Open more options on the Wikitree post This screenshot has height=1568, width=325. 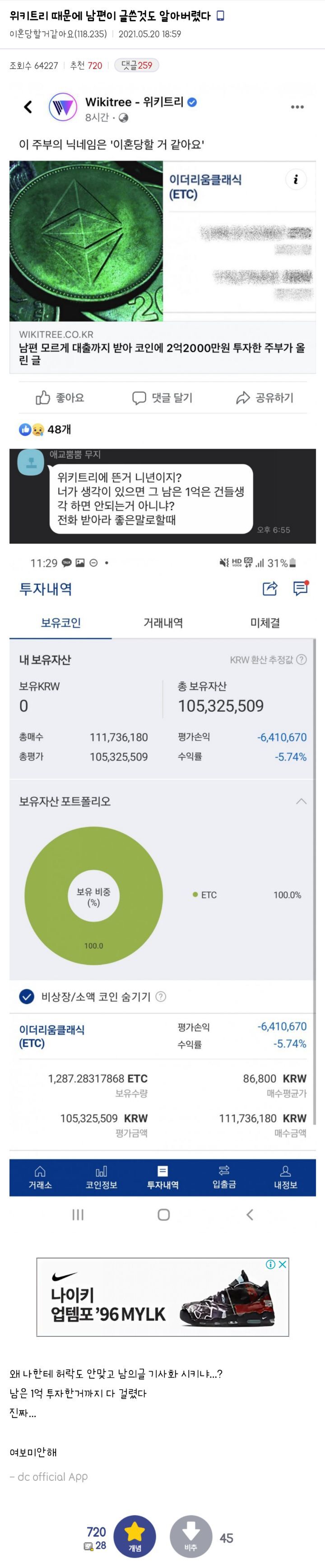[297, 106]
